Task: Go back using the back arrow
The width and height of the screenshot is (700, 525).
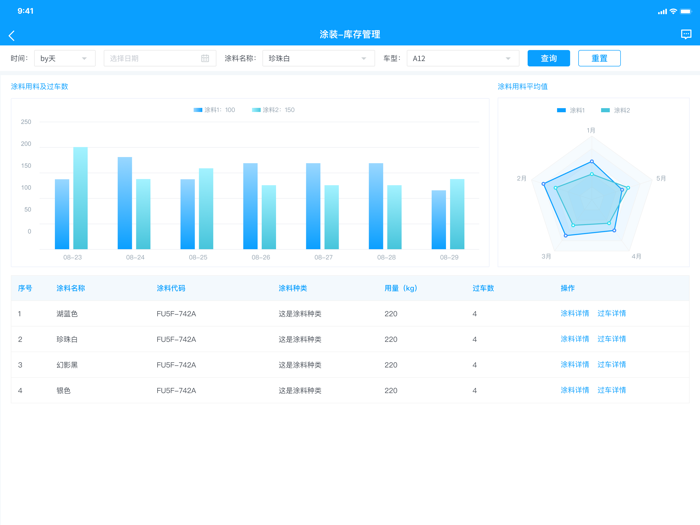Action: click(12, 36)
